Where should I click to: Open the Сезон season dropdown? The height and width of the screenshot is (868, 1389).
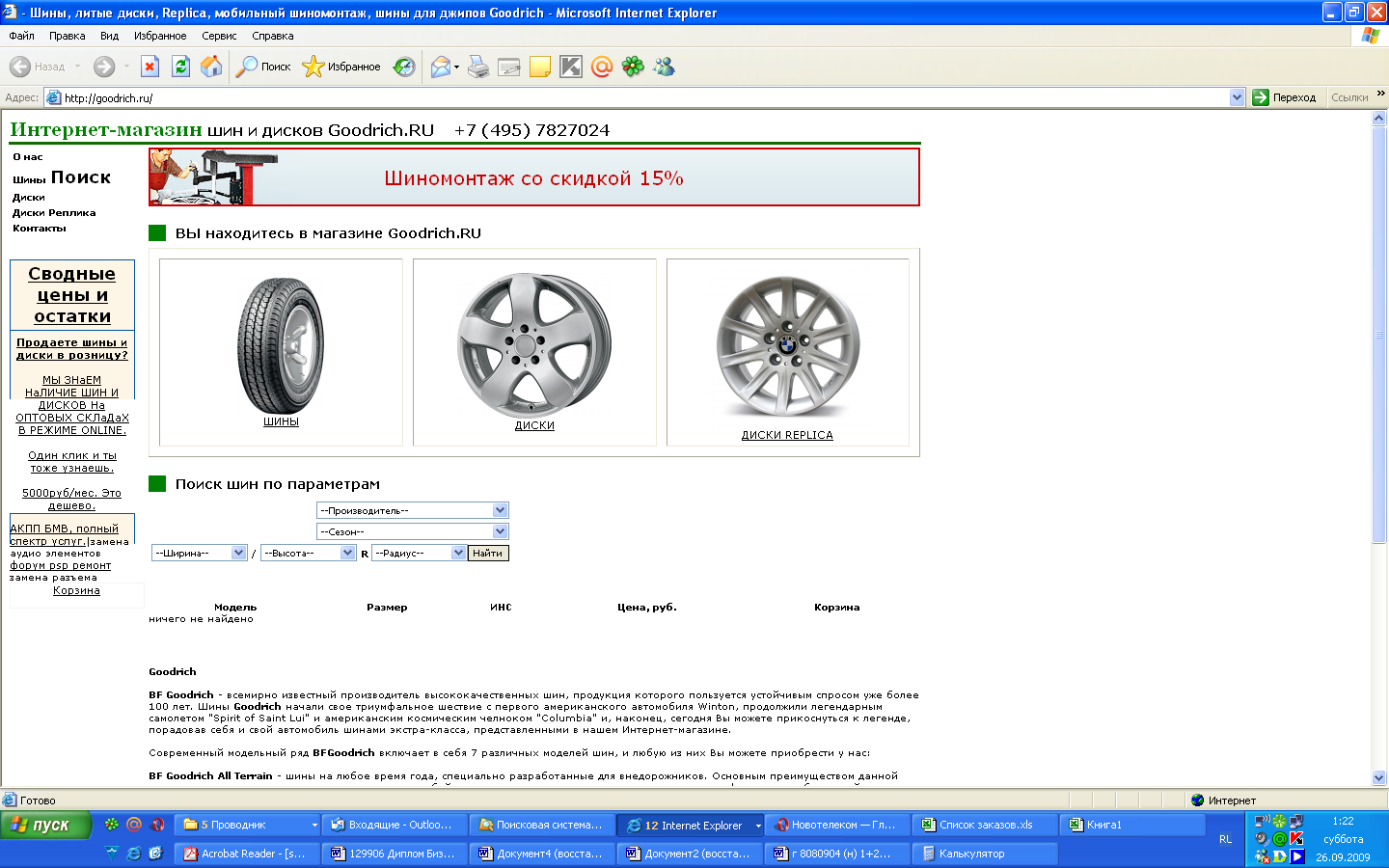click(x=412, y=531)
